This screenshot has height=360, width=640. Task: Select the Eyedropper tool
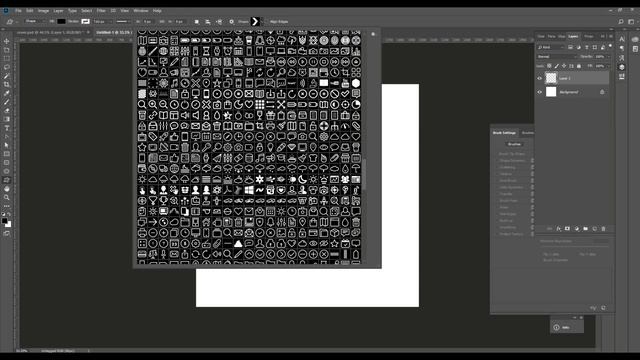7,93
